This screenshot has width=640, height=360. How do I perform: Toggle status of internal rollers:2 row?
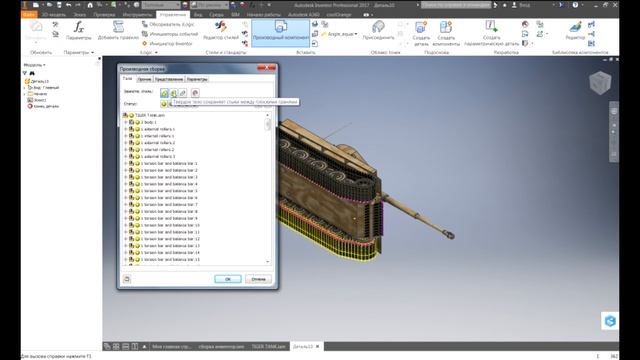138,150
